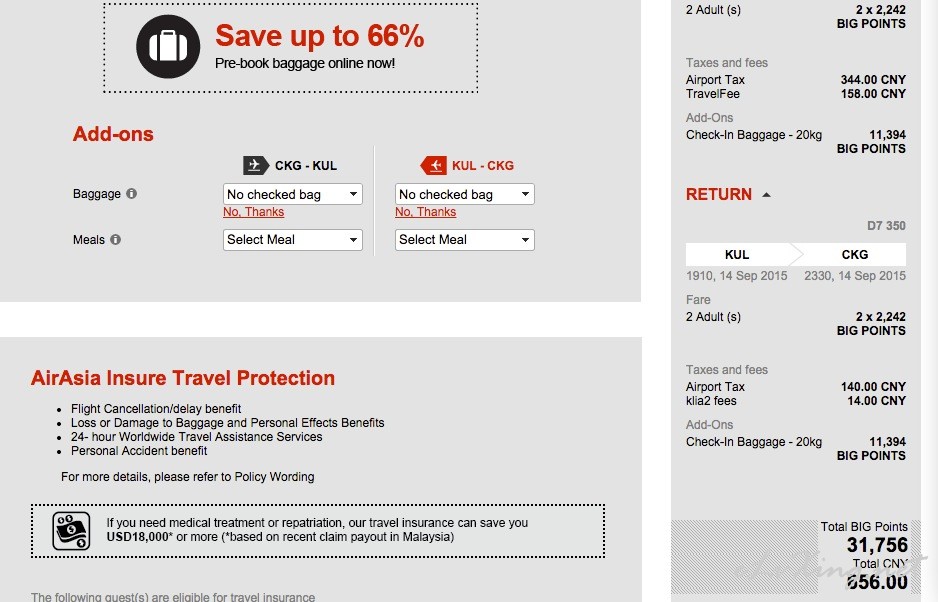Click the Total BIG Points value

click(877, 545)
